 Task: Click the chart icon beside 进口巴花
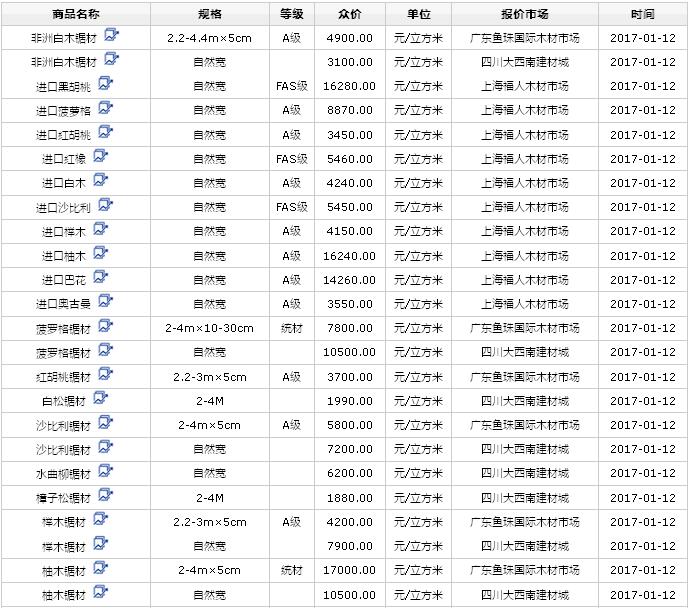tap(101, 278)
